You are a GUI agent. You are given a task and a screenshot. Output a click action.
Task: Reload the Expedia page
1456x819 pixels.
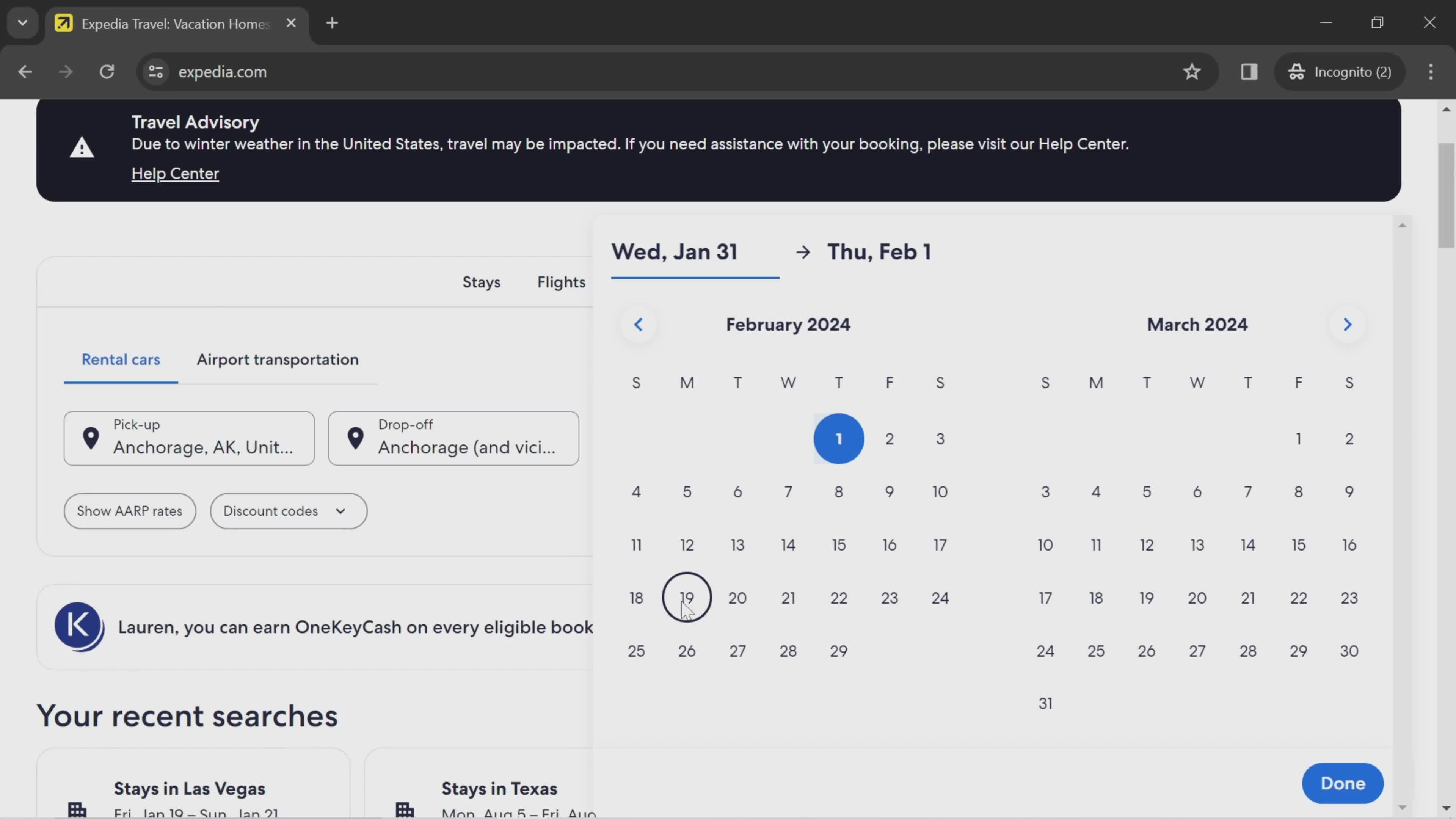[107, 72]
